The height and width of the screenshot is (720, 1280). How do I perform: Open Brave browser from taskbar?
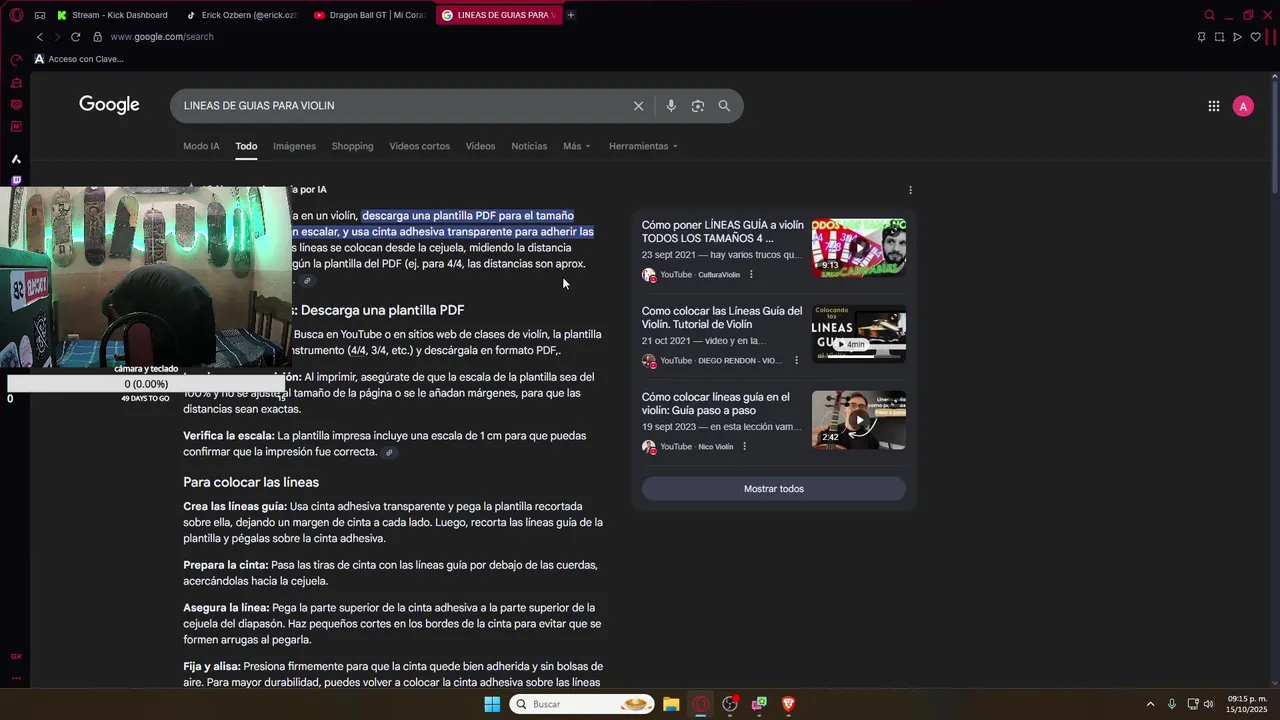click(788, 704)
